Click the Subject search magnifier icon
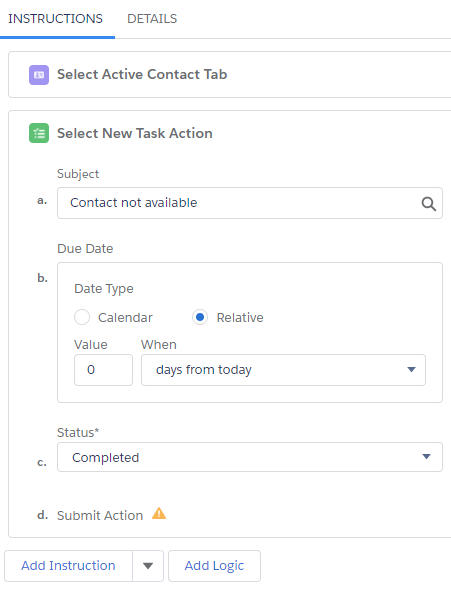This screenshot has height=593, width=451. 428,204
